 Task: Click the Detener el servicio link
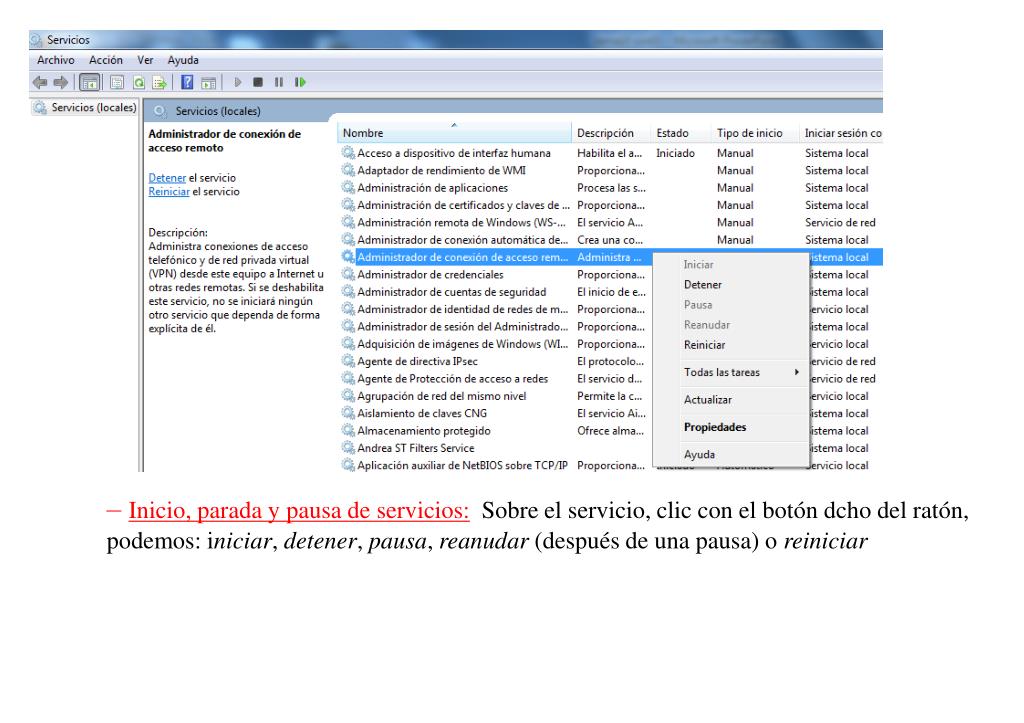[x=167, y=178]
